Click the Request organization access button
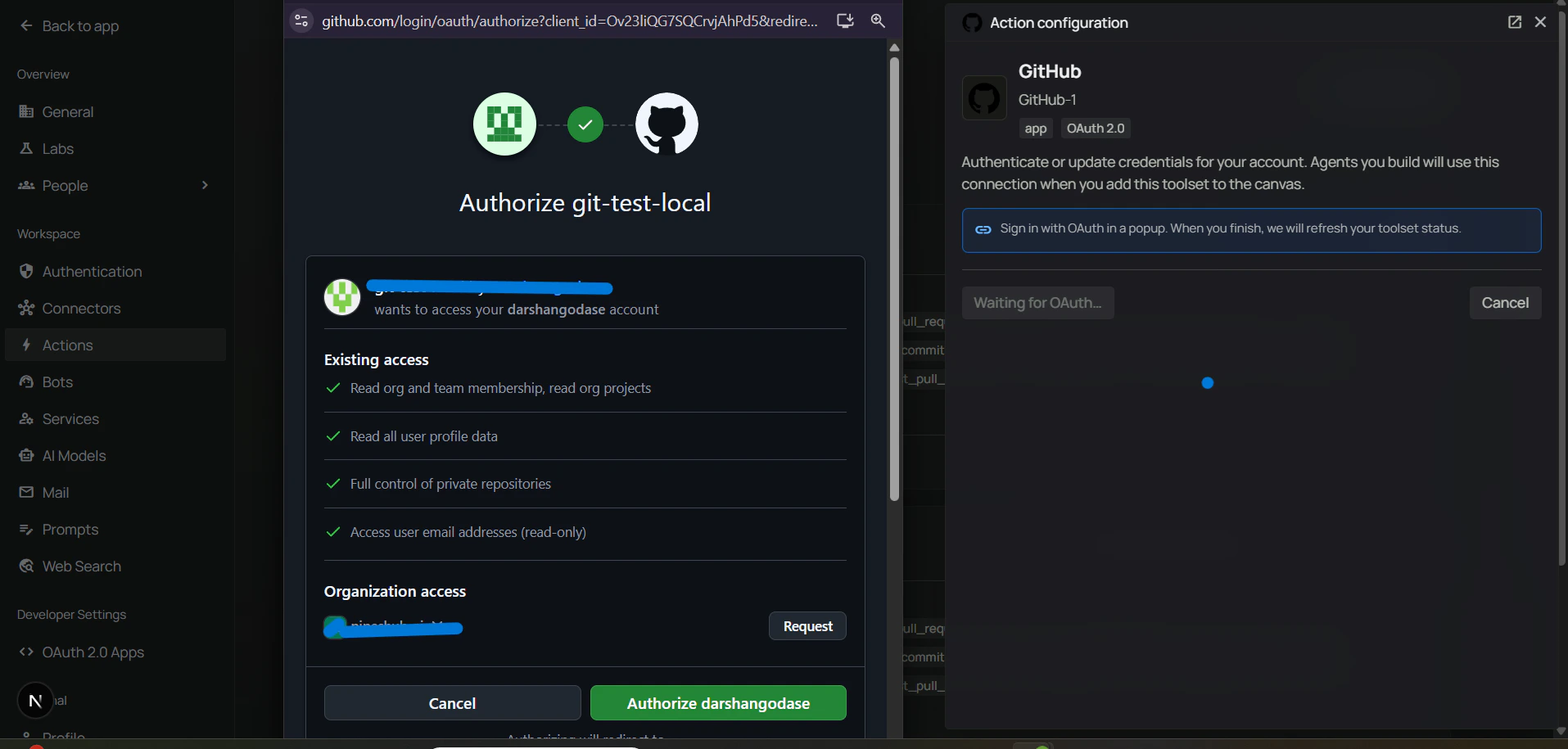The height and width of the screenshot is (749, 1568). coord(807,626)
